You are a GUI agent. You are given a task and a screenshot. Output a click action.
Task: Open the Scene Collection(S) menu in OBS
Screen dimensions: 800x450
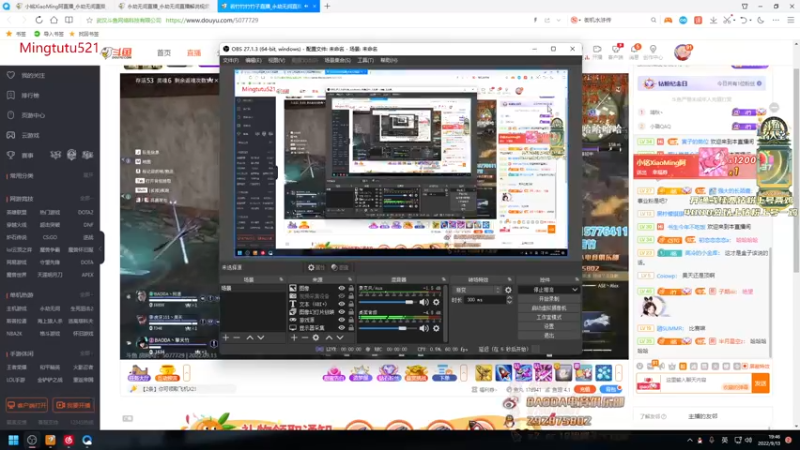(337, 60)
